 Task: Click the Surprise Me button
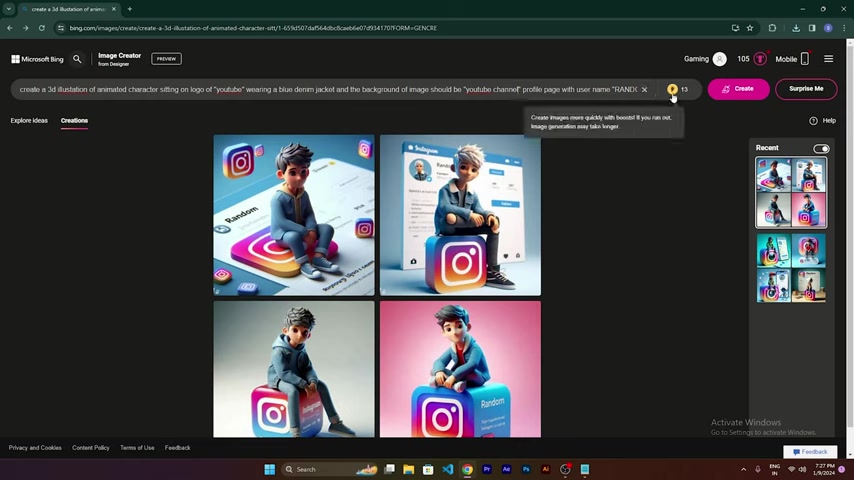point(806,89)
